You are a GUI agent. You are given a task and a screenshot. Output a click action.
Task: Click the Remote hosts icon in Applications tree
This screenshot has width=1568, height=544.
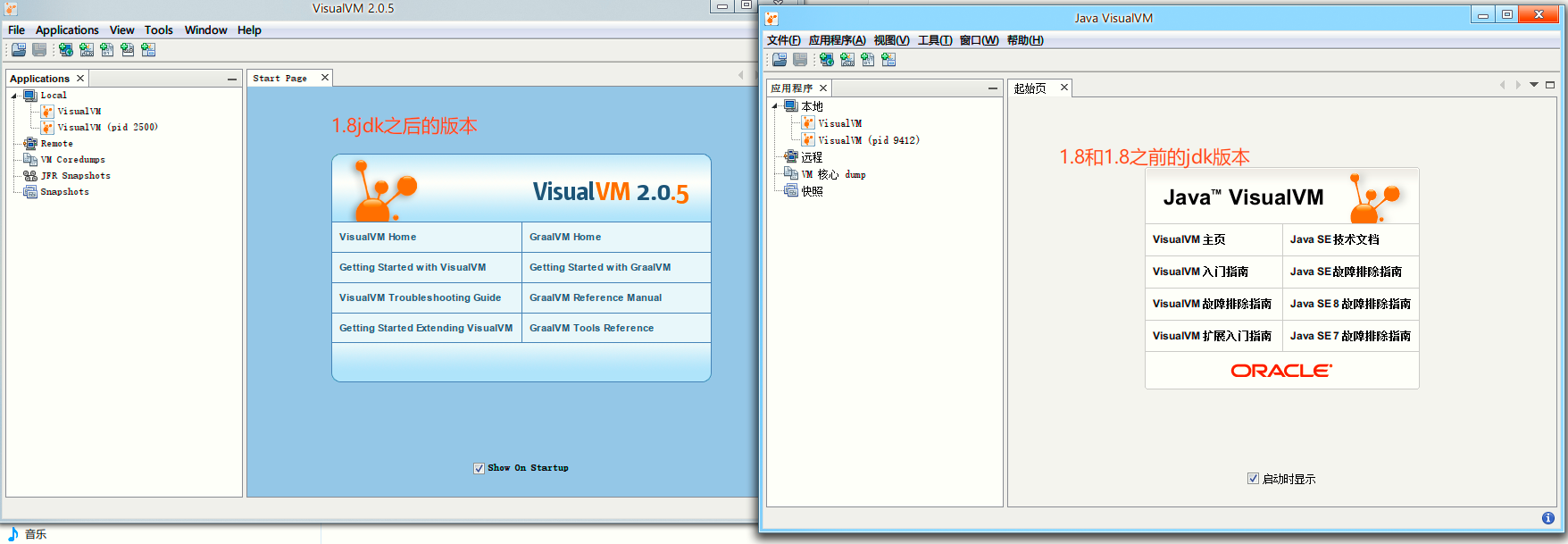30,144
